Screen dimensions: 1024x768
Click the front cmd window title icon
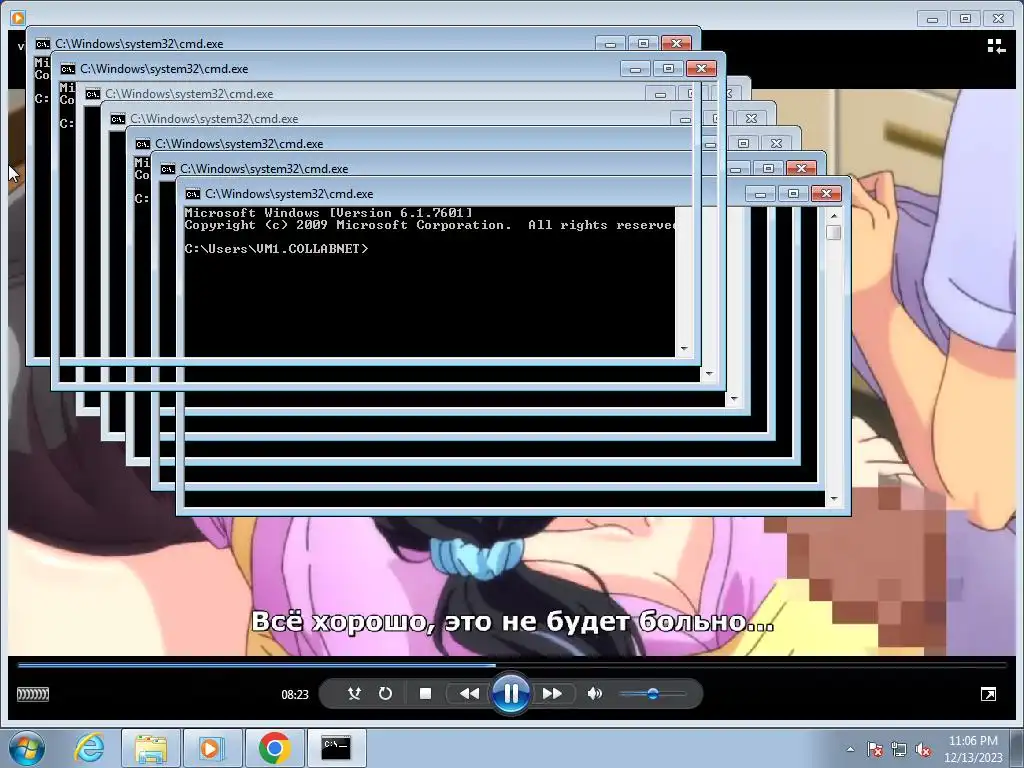193,194
